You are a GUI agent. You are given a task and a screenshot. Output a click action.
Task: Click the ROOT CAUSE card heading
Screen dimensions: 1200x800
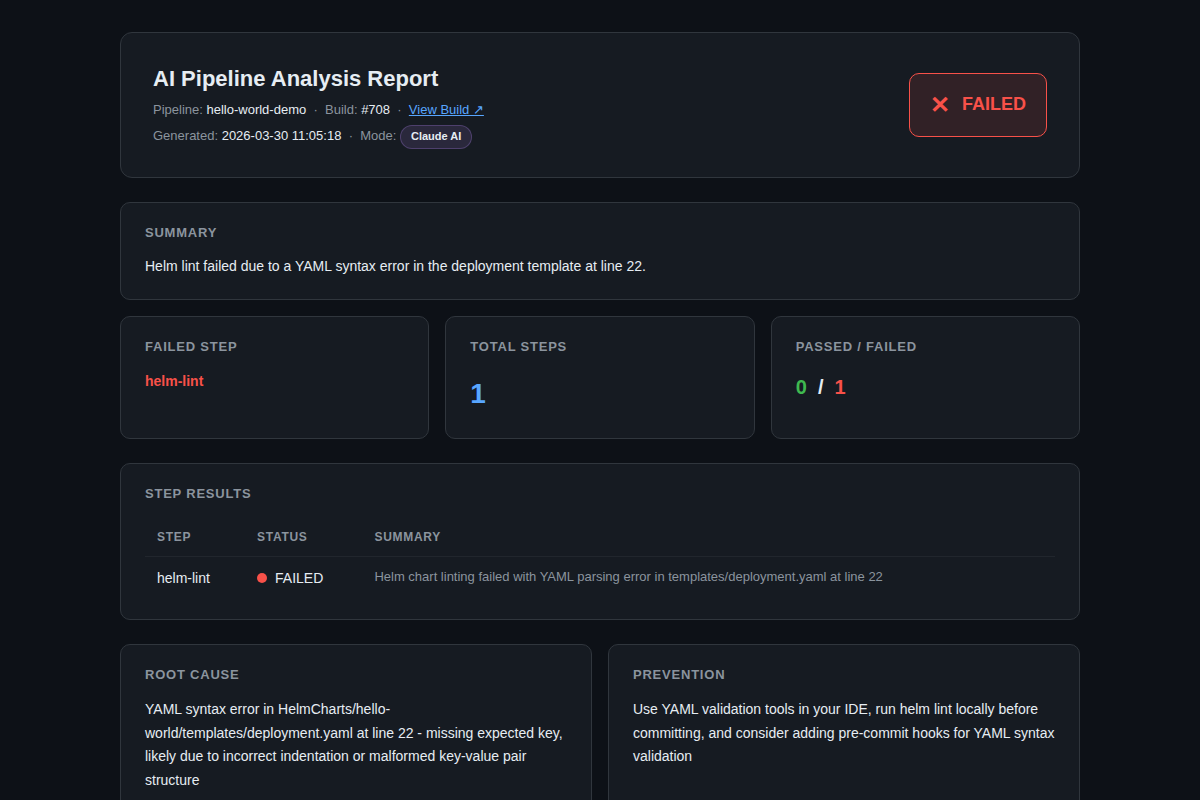(x=192, y=675)
